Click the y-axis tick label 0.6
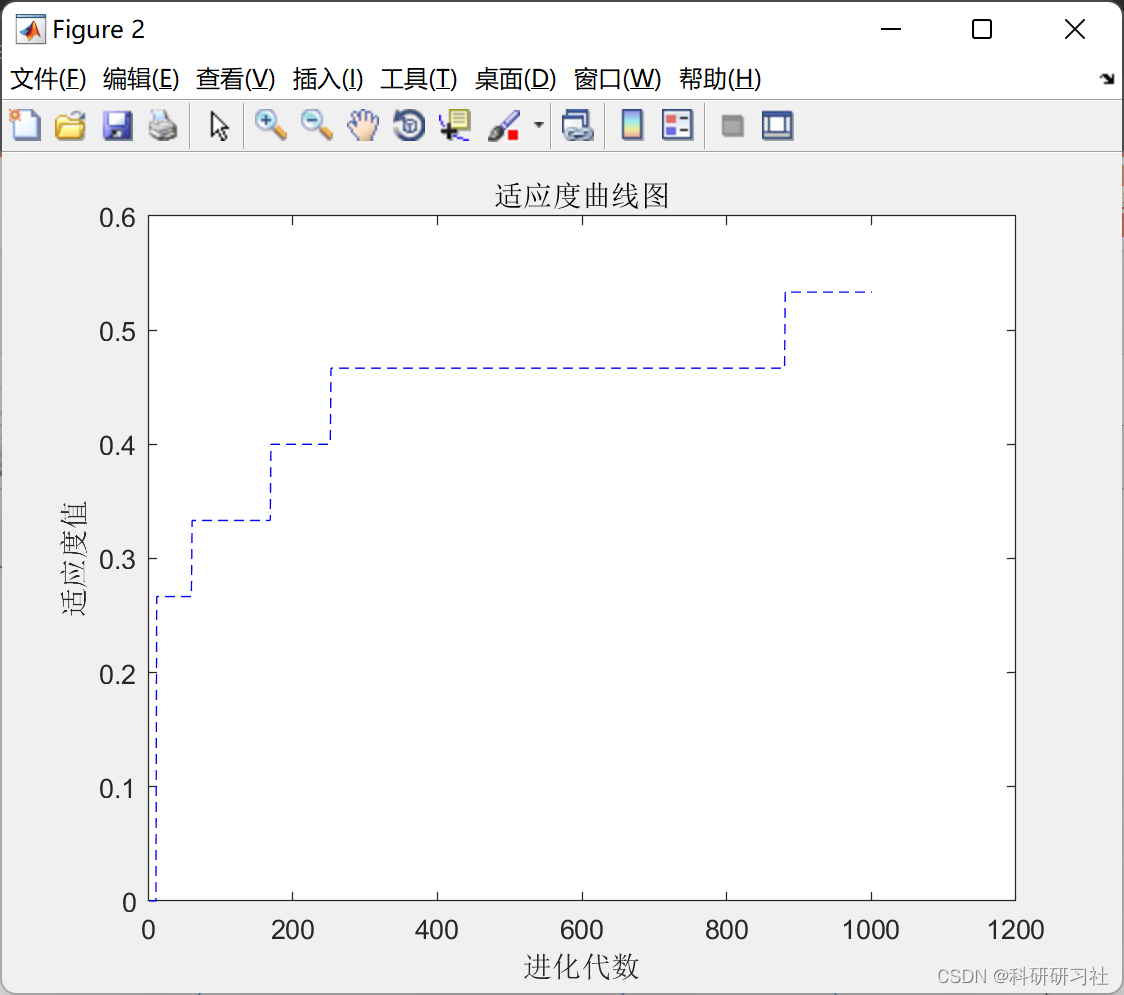 coord(118,218)
